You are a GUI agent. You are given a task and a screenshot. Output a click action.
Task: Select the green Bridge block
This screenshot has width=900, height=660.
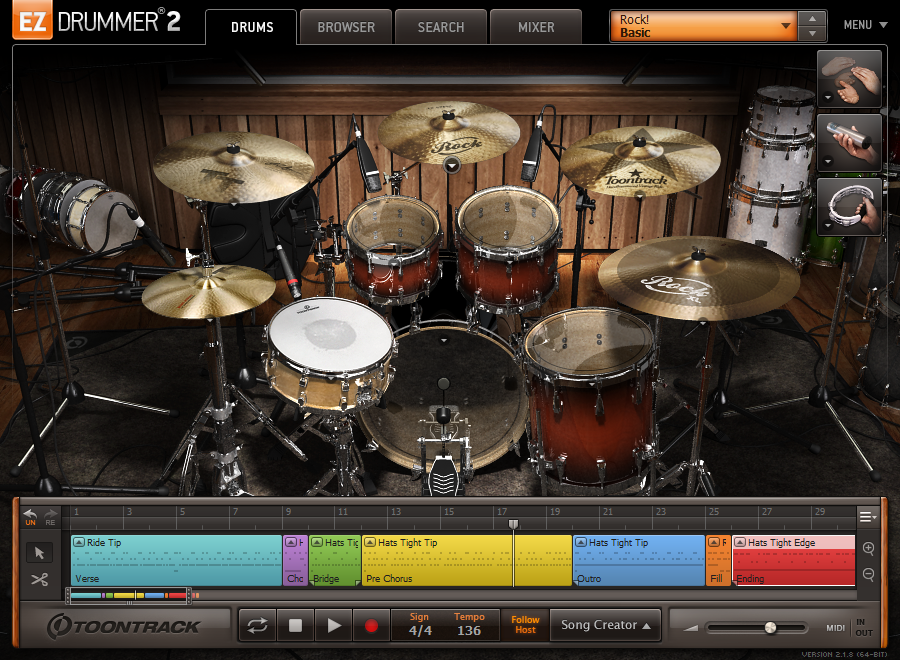335,560
